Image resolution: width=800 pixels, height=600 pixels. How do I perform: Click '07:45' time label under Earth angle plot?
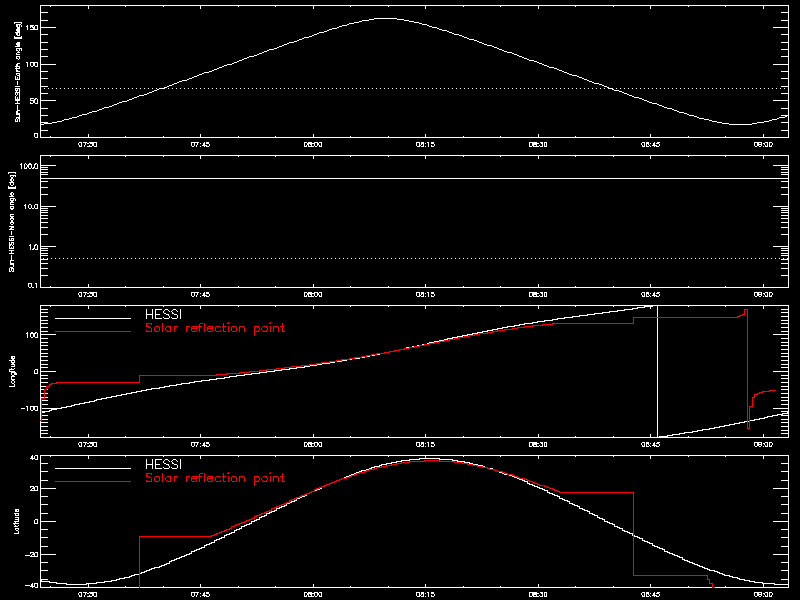[200, 145]
